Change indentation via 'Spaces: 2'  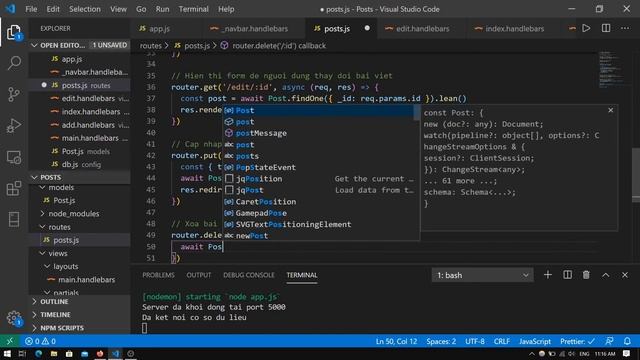(441, 341)
